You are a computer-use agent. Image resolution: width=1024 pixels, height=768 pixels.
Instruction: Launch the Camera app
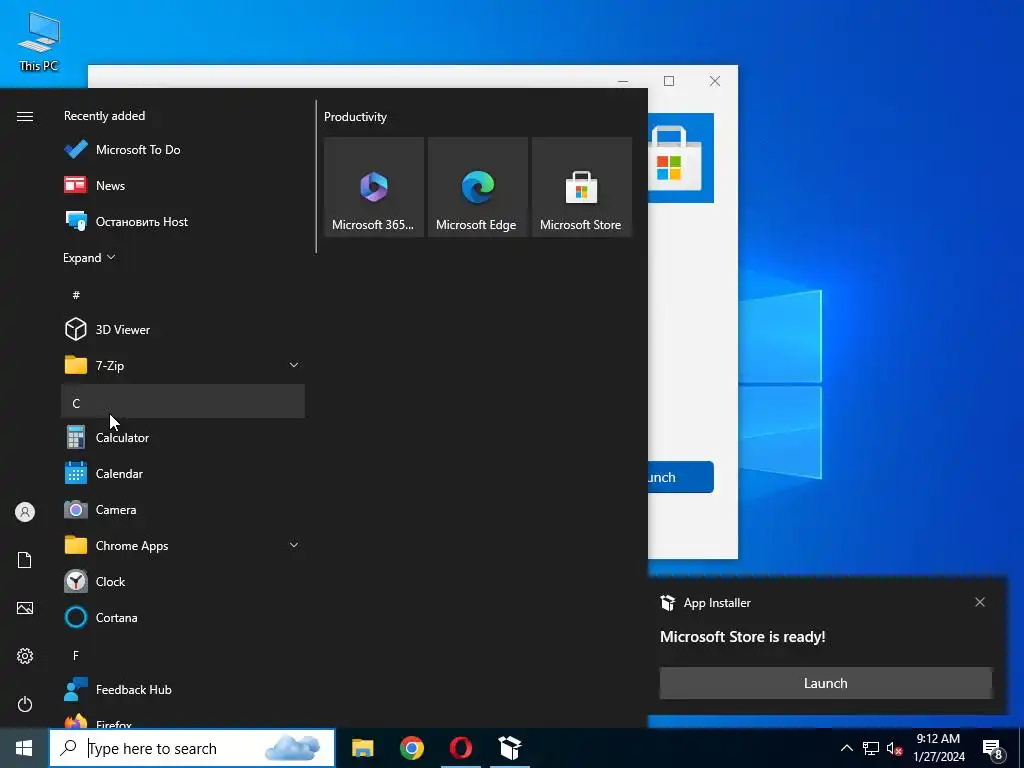click(x=183, y=509)
